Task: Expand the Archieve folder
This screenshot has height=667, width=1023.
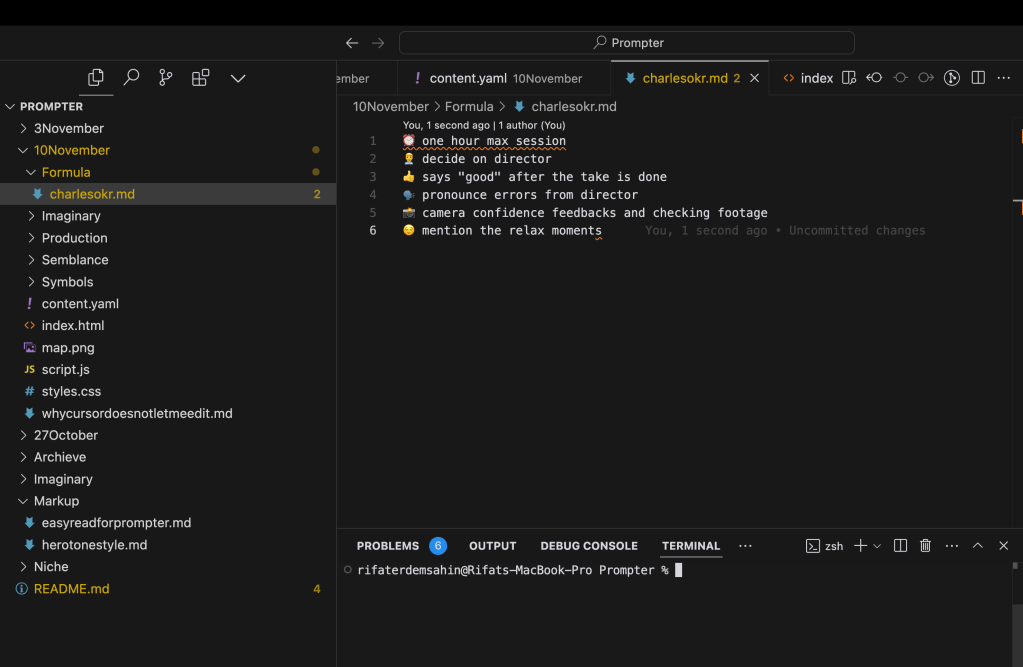Action: coord(168,458)
